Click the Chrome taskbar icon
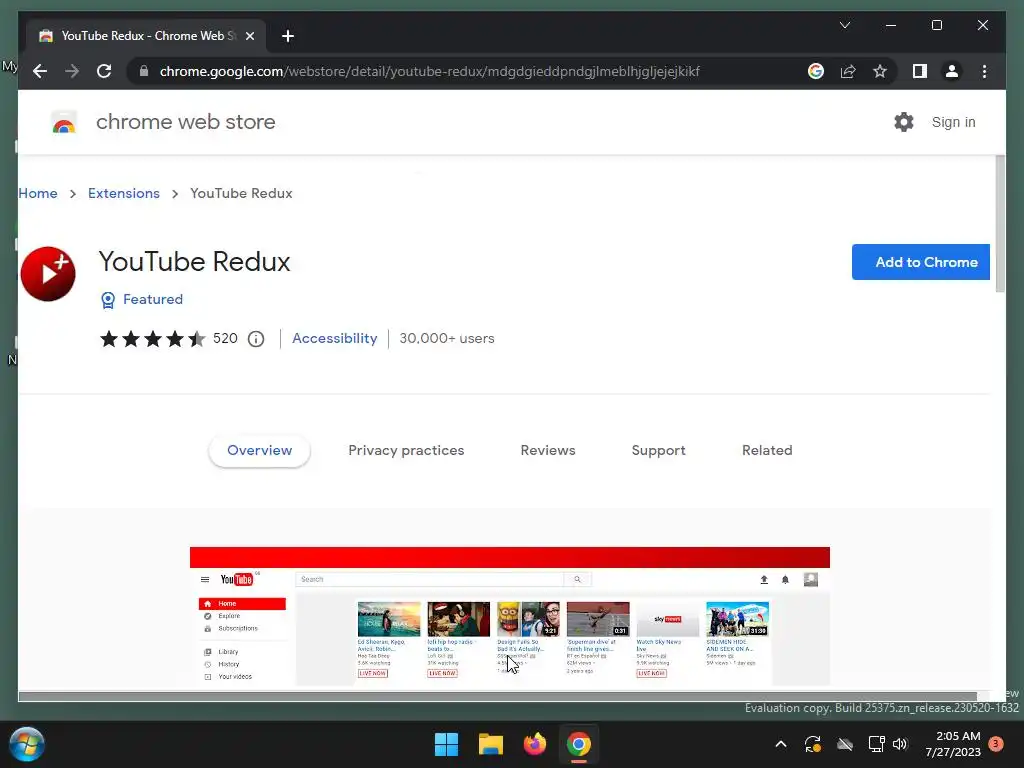The image size is (1024, 768). point(579,744)
